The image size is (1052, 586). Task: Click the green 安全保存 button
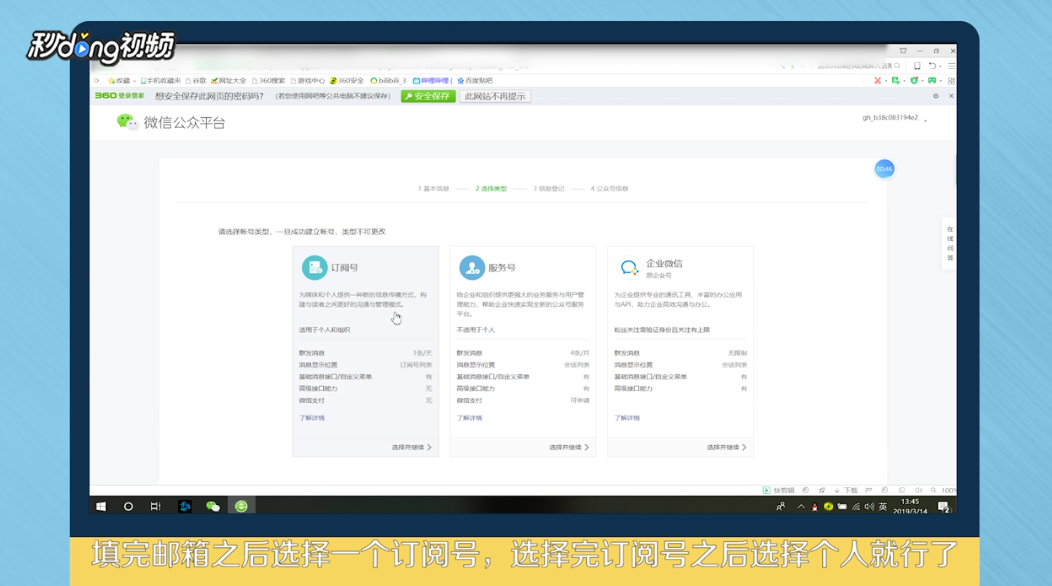(428, 96)
